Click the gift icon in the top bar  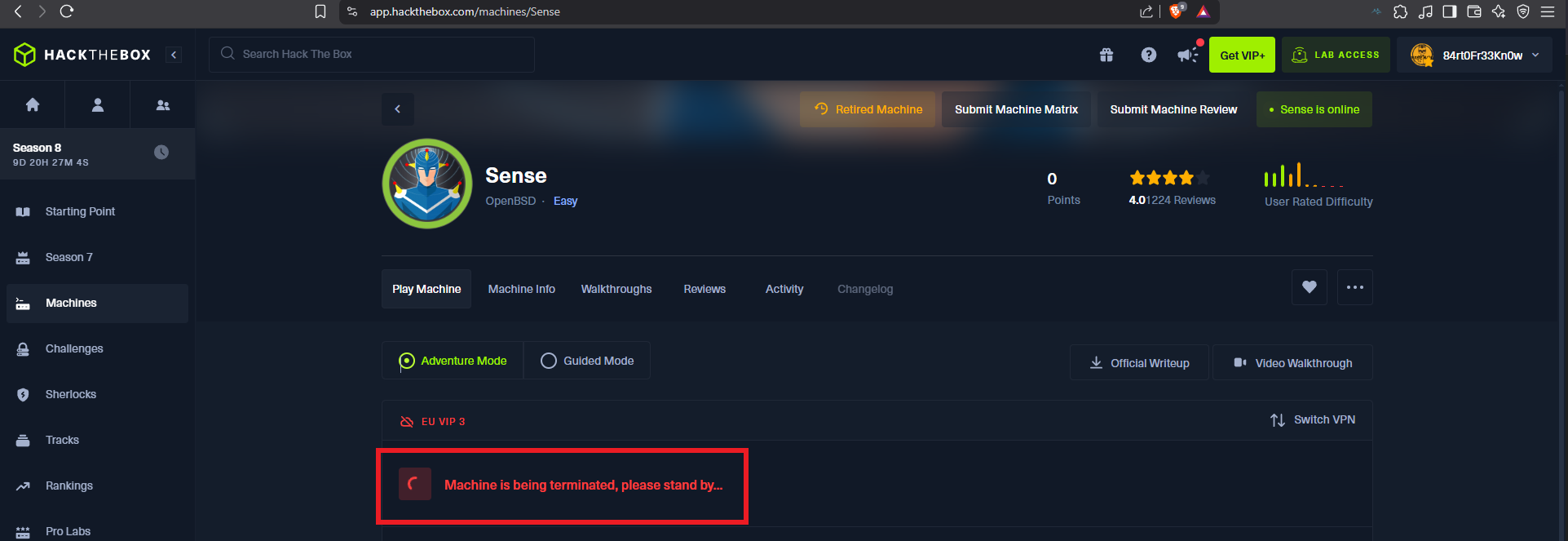[1106, 55]
